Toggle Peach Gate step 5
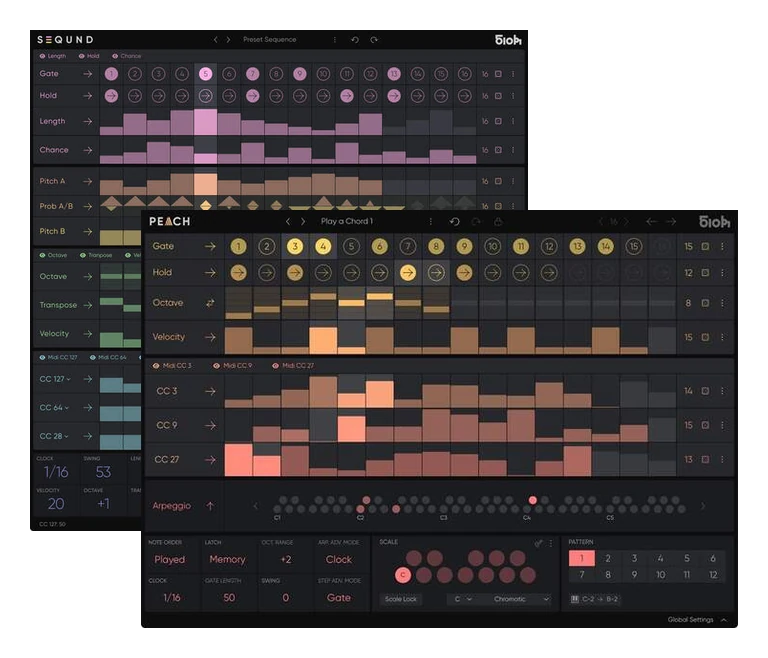 (351, 246)
